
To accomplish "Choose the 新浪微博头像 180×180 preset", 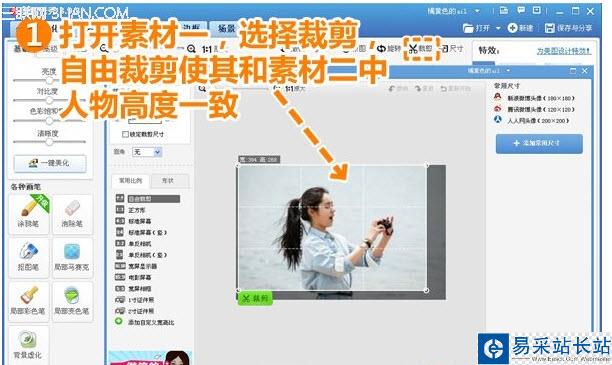I will pos(534,98).
